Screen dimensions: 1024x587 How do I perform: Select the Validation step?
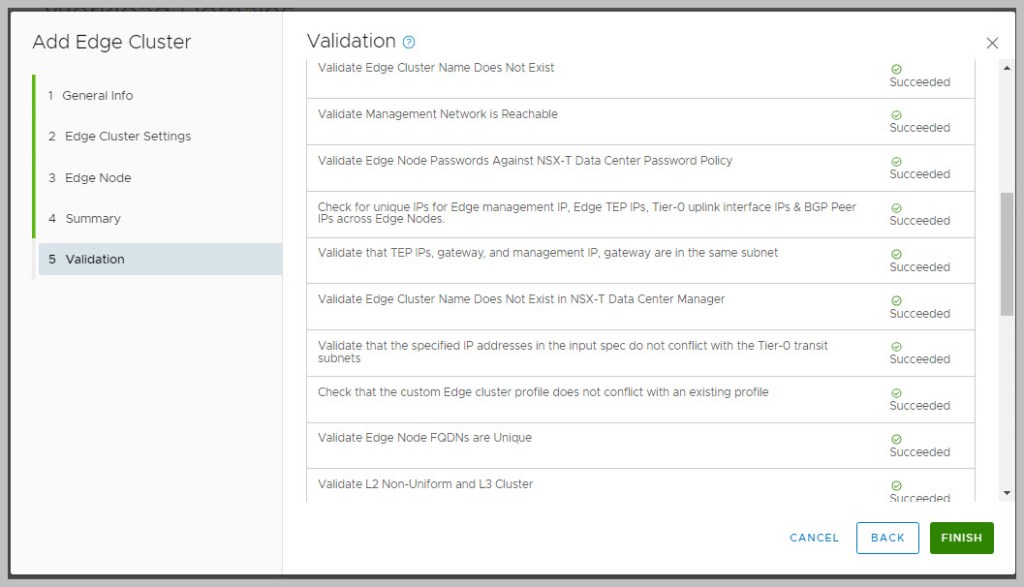click(x=95, y=259)
